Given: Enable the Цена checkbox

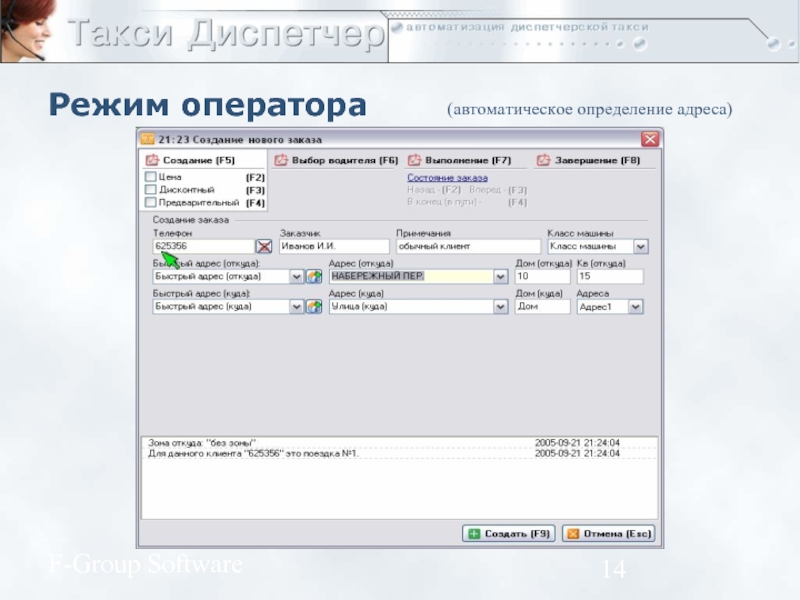Looking at the screenshot, I should (x=151, y=177).
